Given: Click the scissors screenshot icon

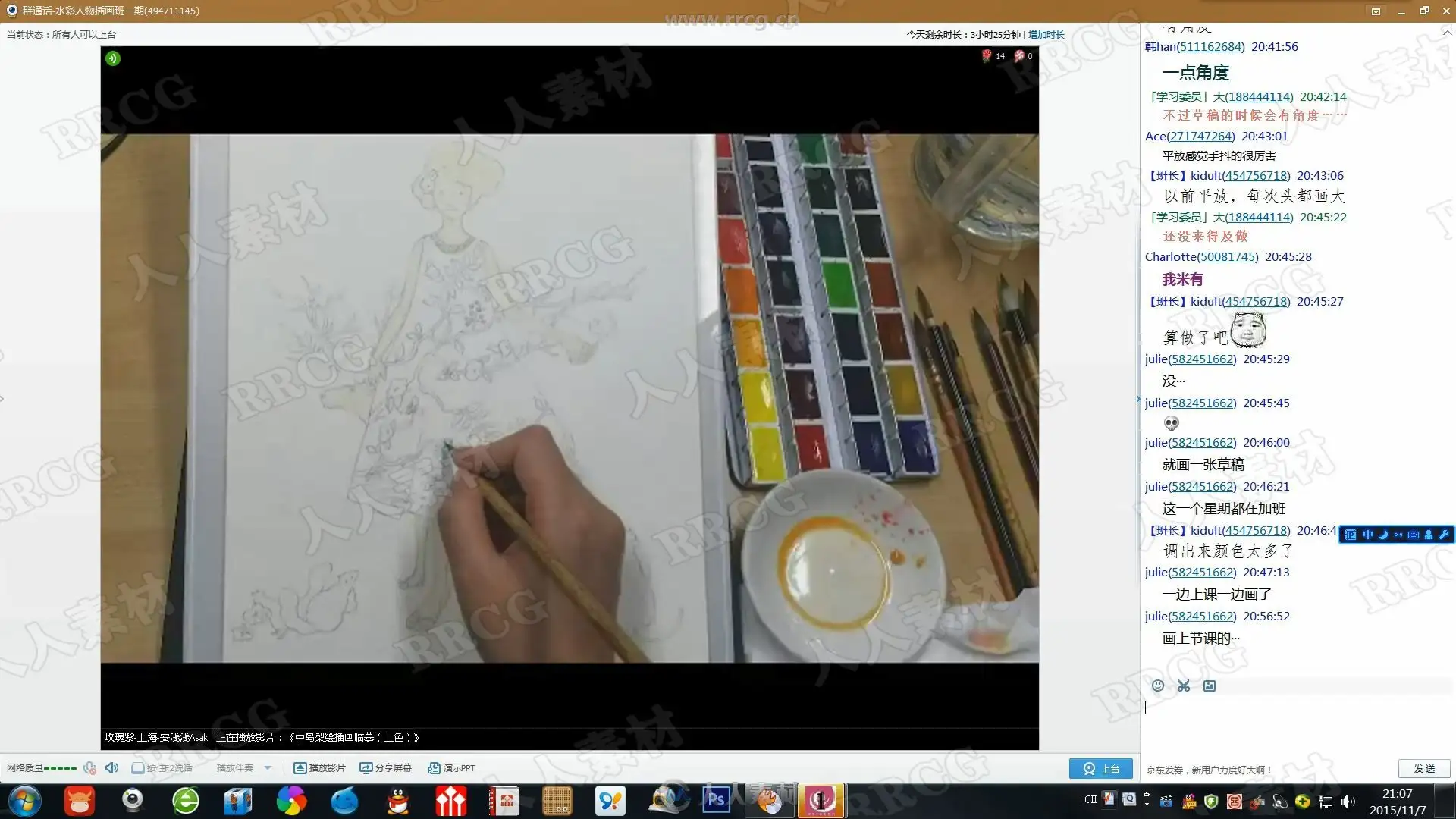Looking at the screenshot, I should click(1184, 686).
